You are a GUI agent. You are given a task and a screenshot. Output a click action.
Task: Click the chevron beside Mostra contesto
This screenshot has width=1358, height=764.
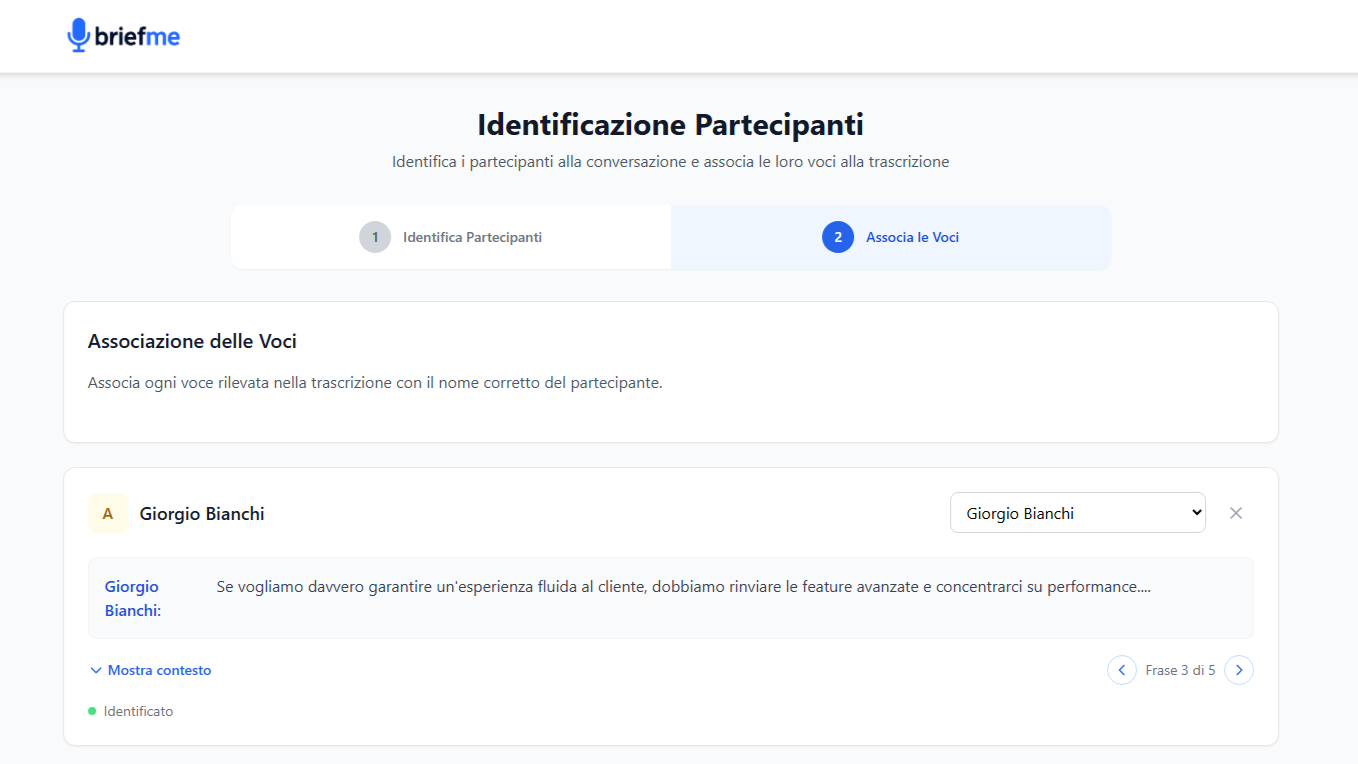click(96, 670)
